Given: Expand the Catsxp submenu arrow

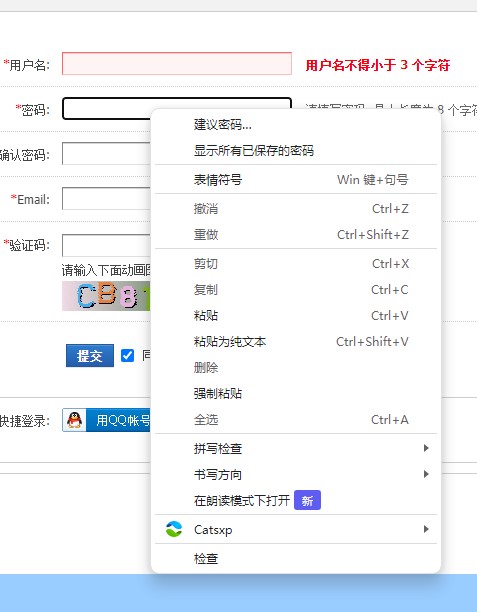Looking at the screenshot, I should [x=426, y=529].
